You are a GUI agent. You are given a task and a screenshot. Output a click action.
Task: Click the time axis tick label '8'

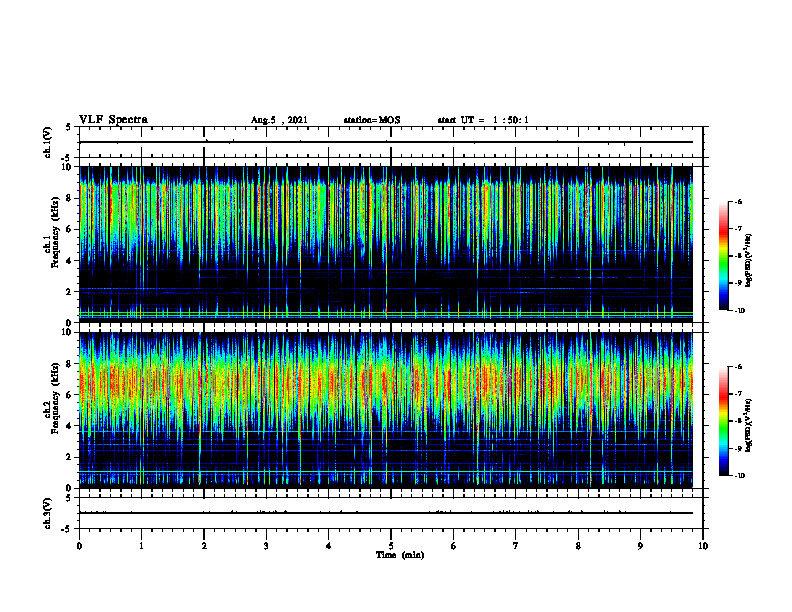point(578,546)
